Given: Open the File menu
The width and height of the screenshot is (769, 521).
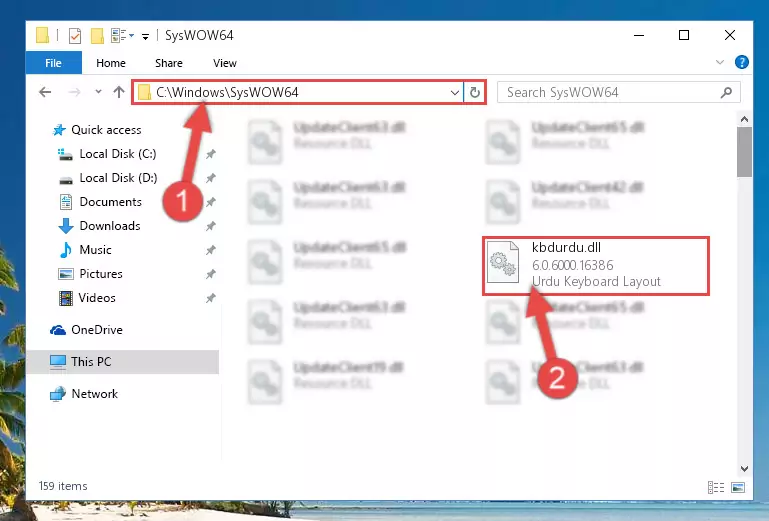Looking at the screenshot, I should click(53, 63).
